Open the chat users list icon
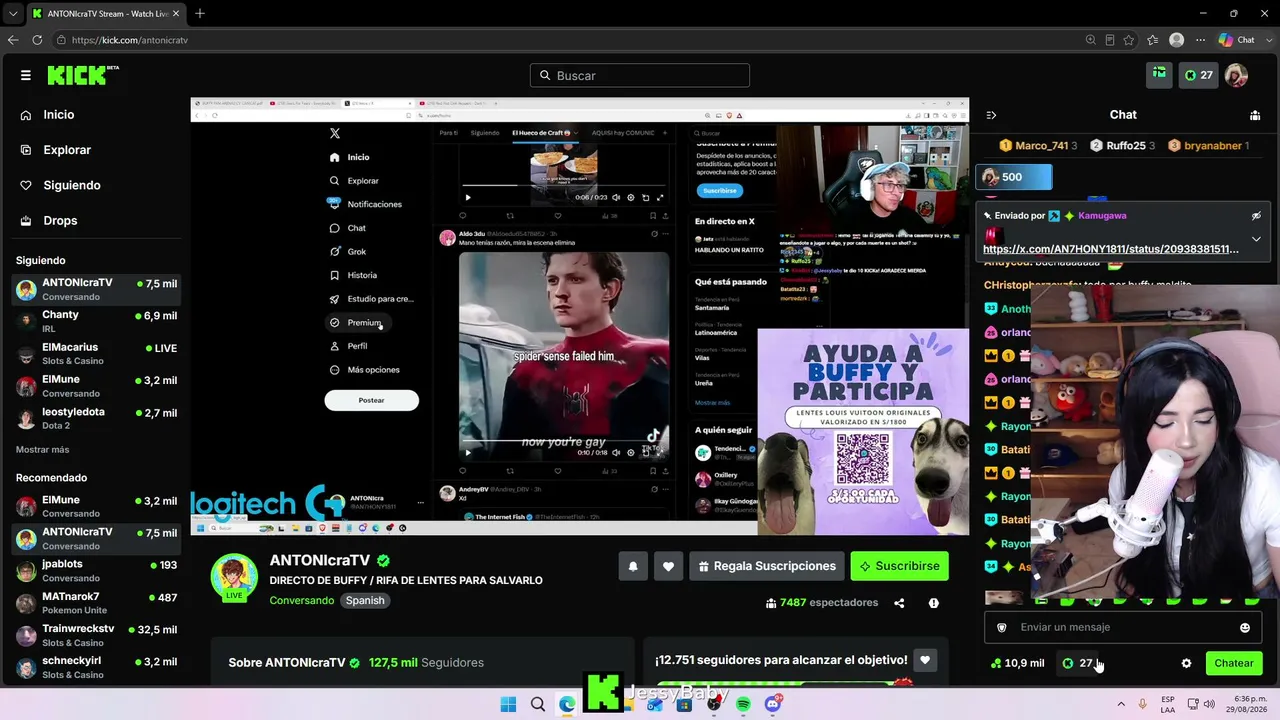 pos(1255,115)
